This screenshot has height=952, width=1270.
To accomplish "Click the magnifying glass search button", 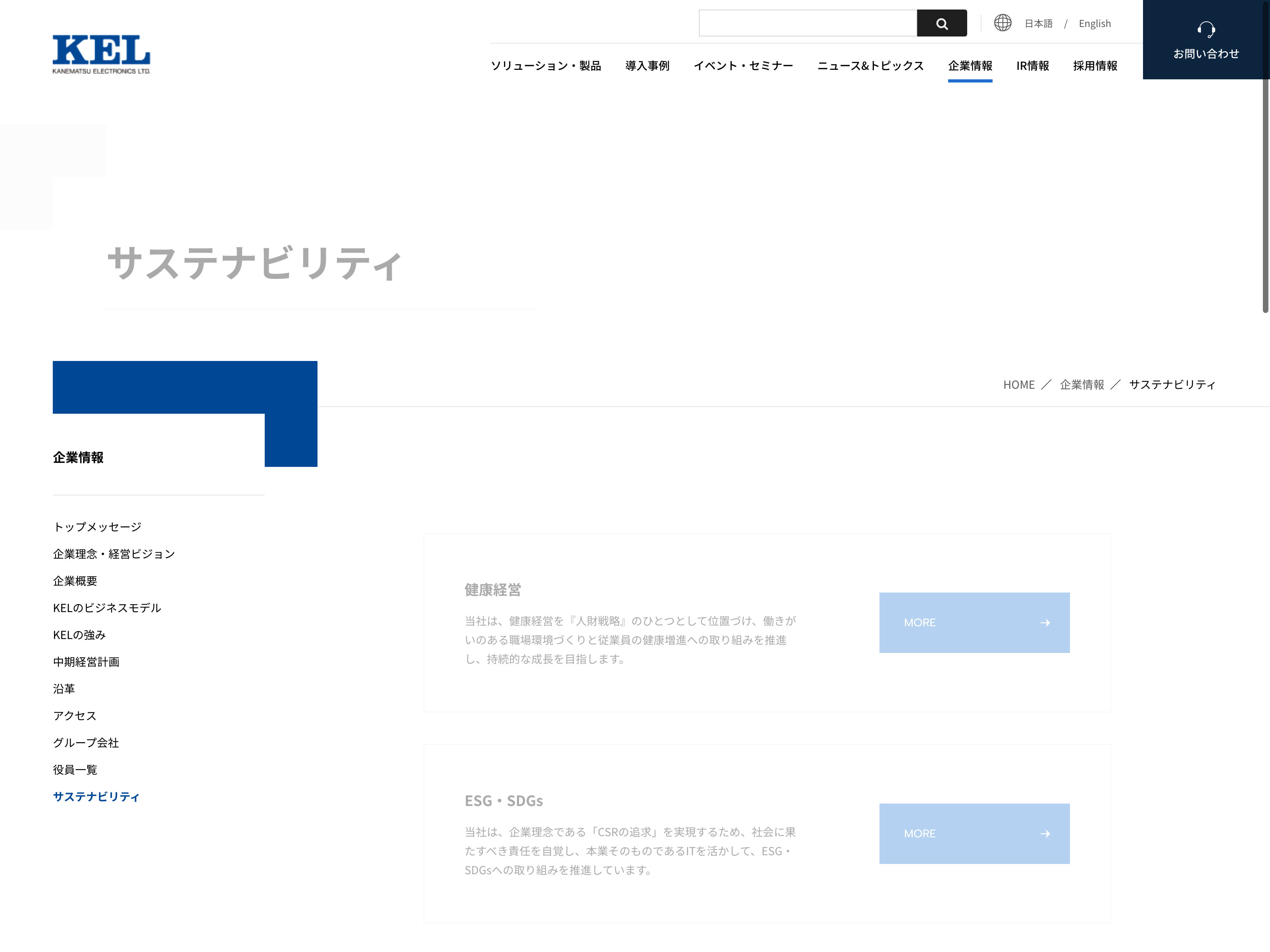I will (942, 23).
